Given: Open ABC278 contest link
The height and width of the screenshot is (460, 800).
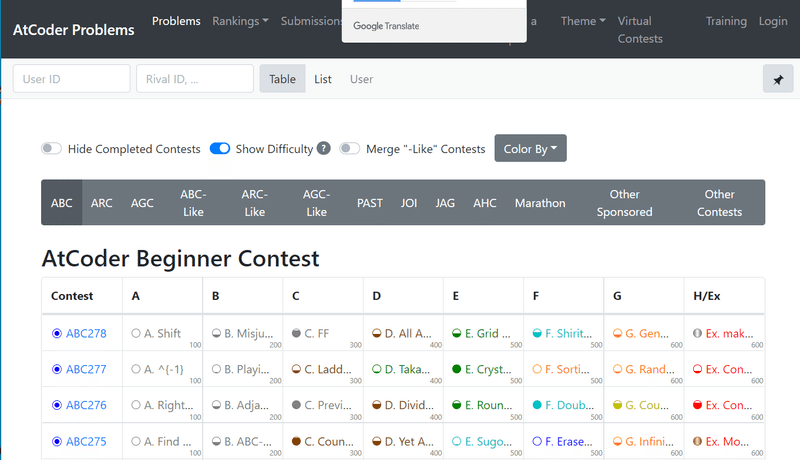Looking at the screenshot, I should [x=86, y=333].
